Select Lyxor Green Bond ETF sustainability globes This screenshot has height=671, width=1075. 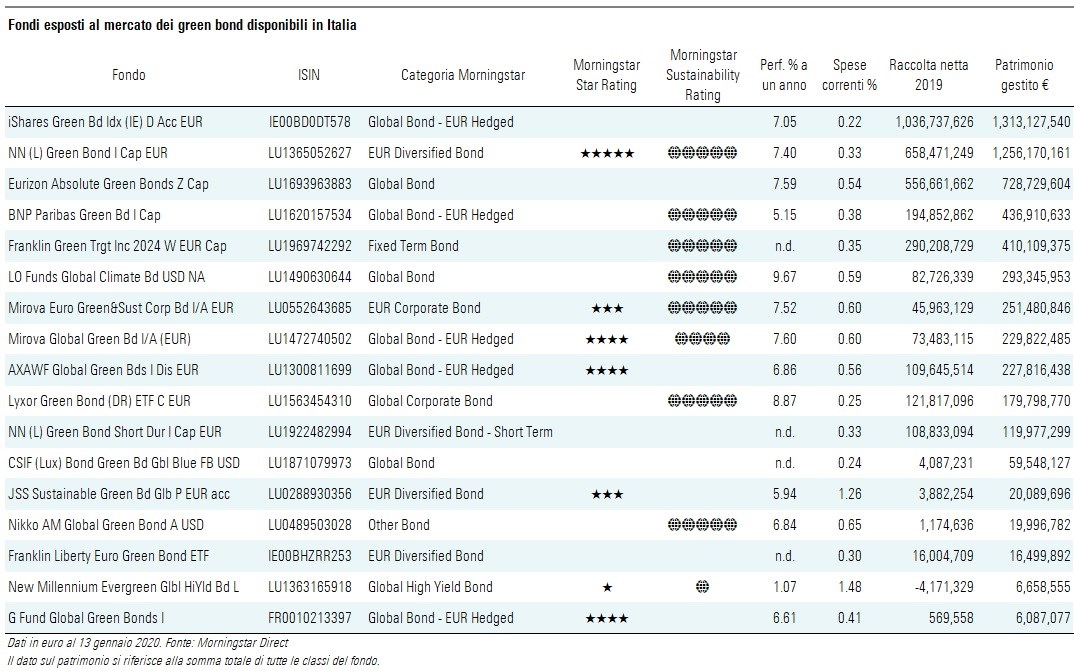pos(702,401)
